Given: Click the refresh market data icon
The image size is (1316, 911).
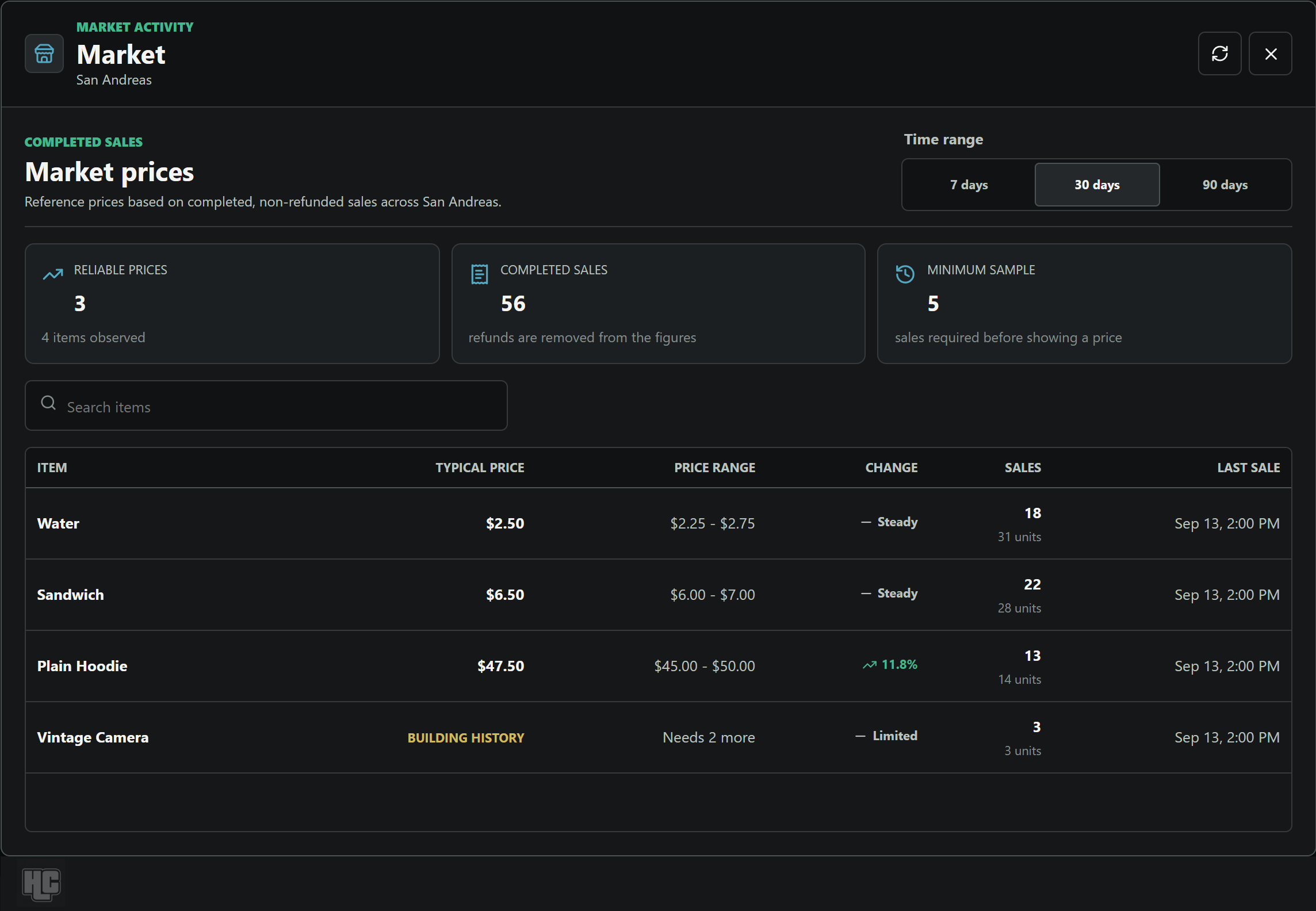Looking at the screenshot, I should click(x=1219, y=53).
